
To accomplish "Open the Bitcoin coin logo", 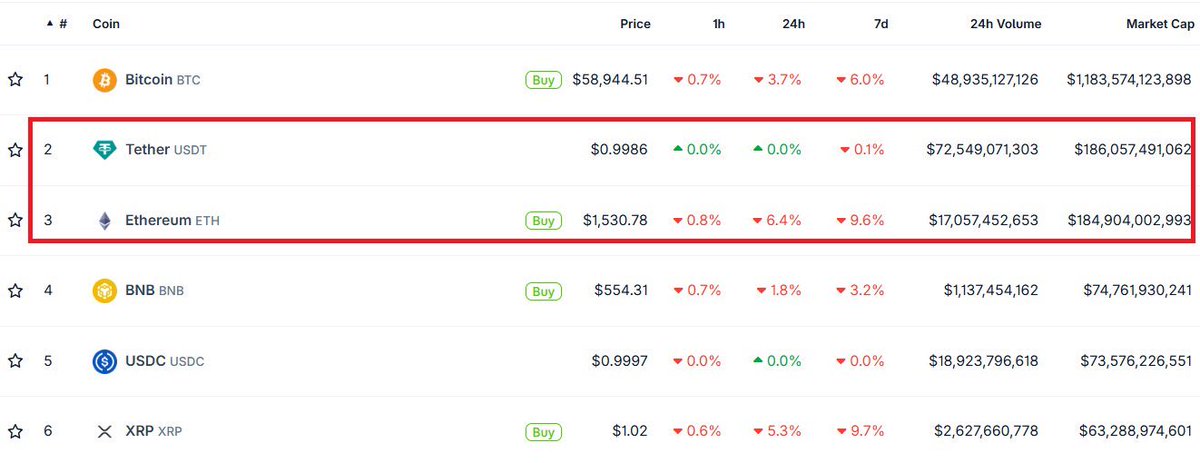I will [x=105, y=80].
